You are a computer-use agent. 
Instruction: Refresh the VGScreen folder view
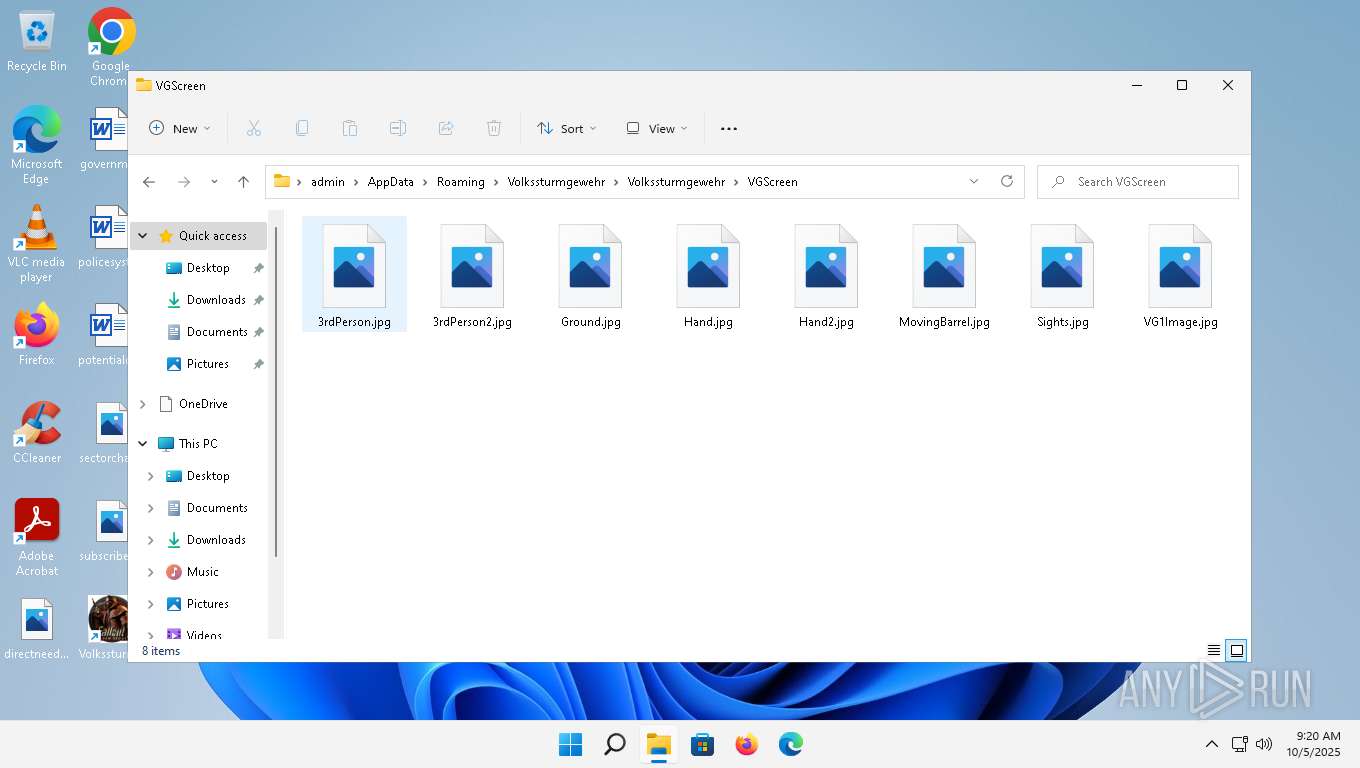pos(1007,181)
